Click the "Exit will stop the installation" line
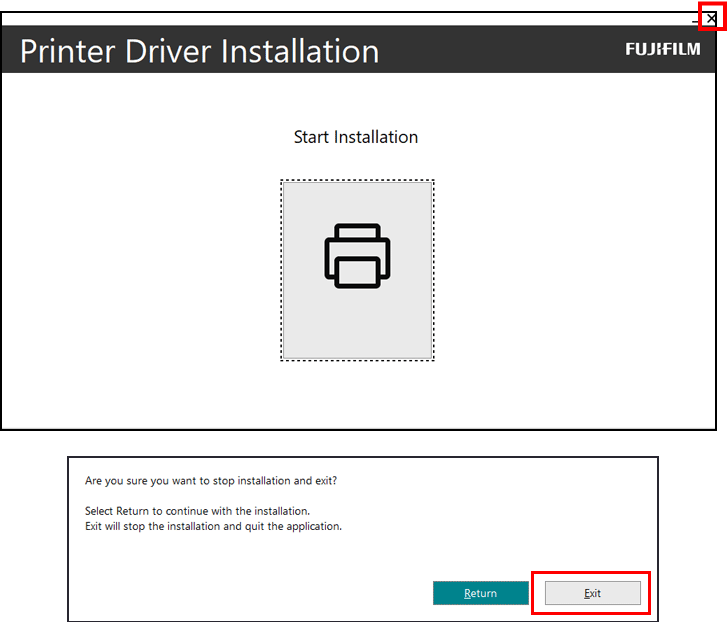The image size is (727, 622). tap(213, 526)
